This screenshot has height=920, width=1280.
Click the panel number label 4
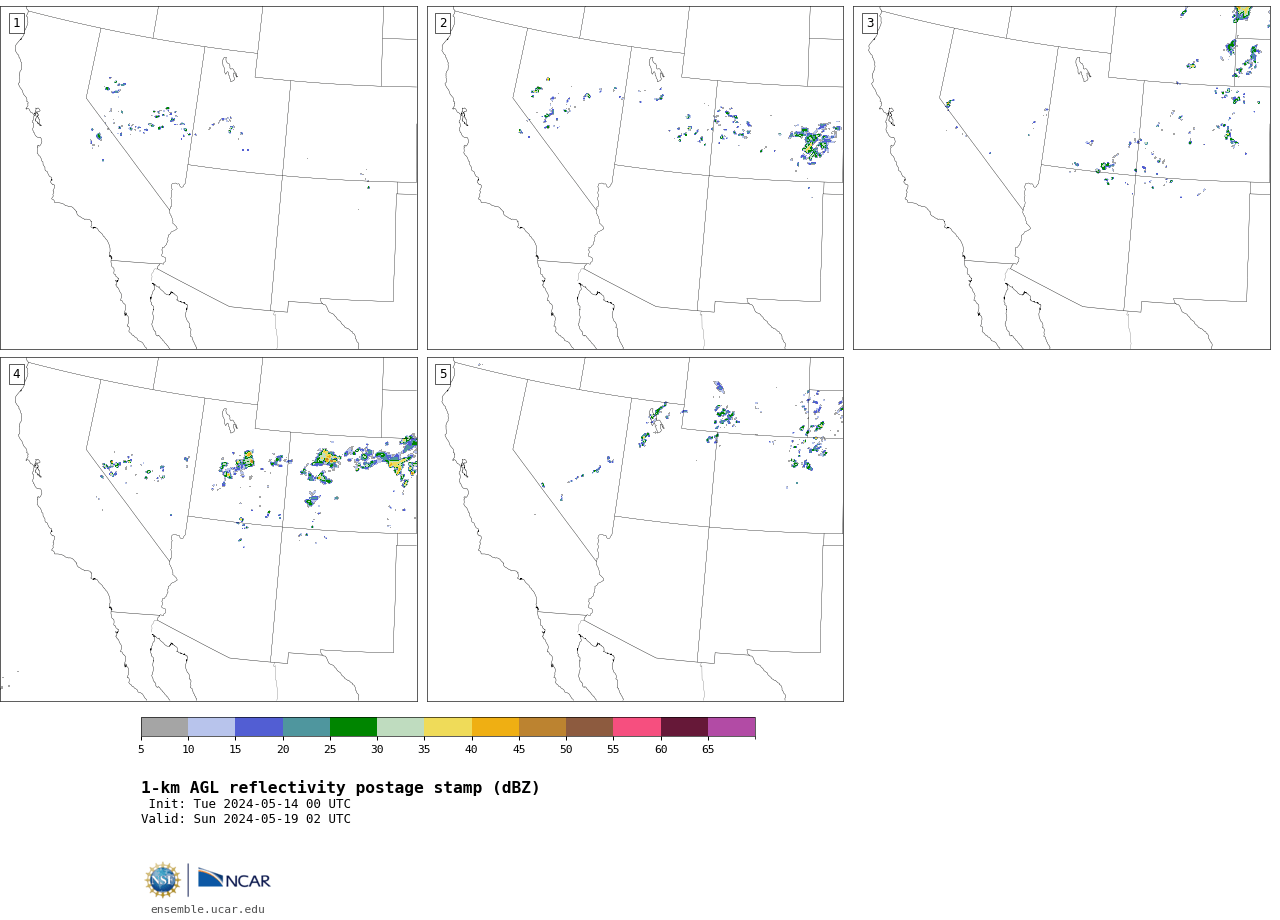(17, 374)
